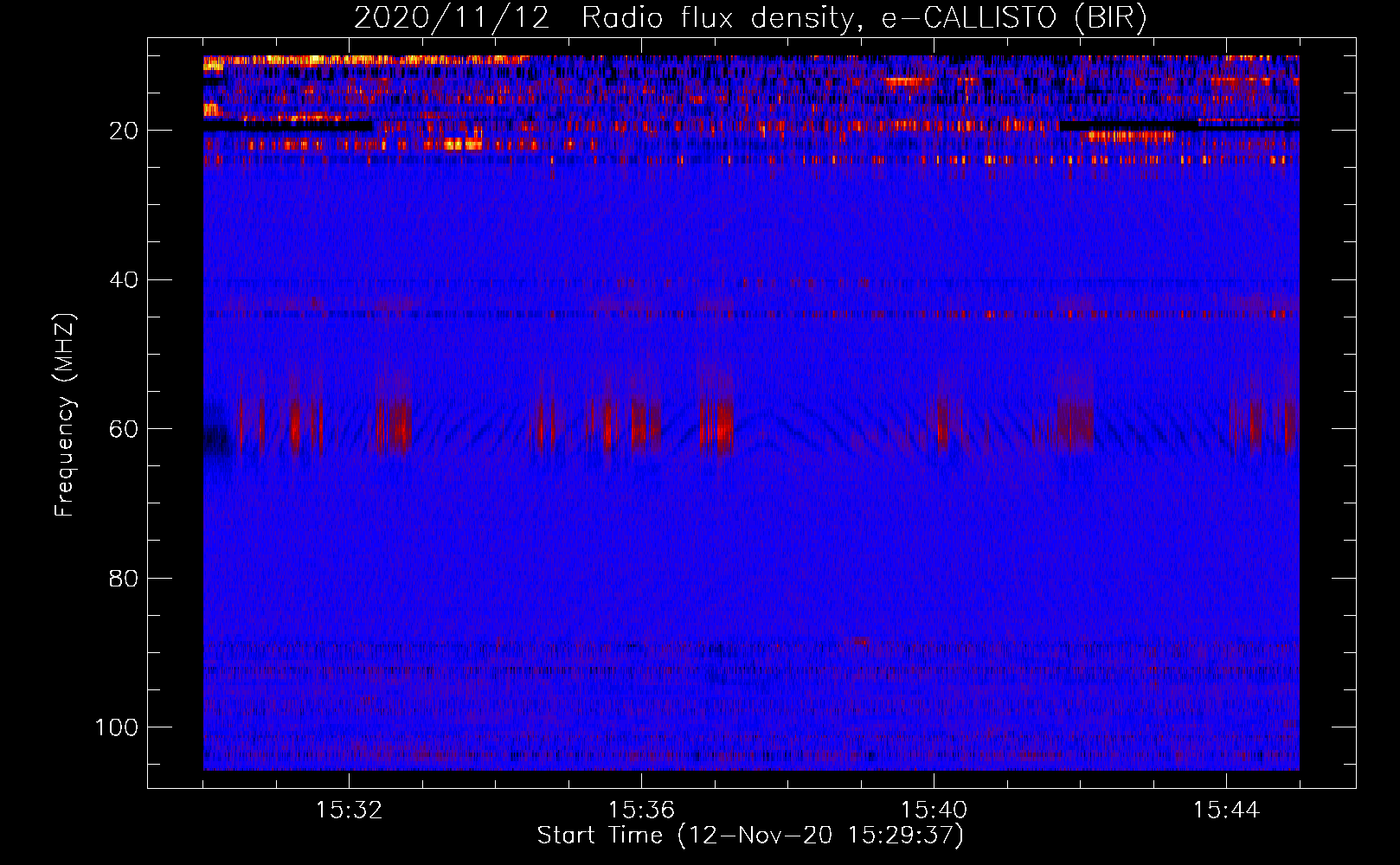
Task: Click the "15:36" time tick label
Action: click(641, 811)
